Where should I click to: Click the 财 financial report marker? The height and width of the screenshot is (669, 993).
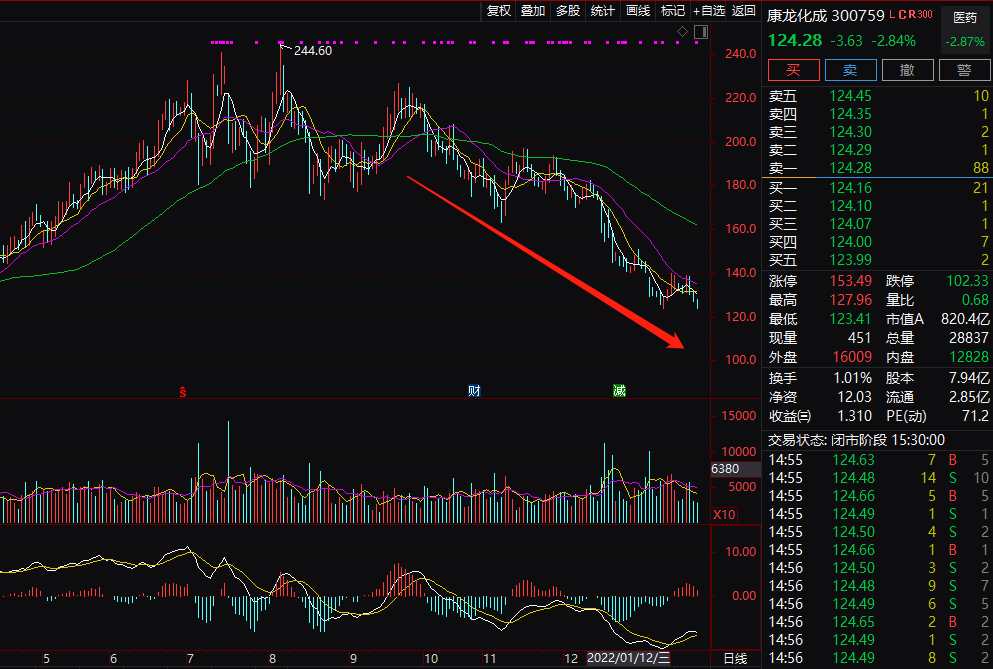click(x=474, y=391)
